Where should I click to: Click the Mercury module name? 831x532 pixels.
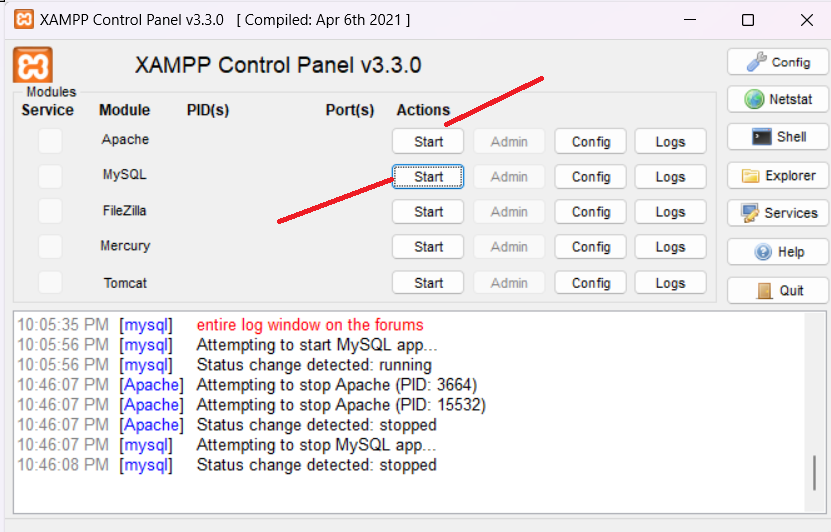pyautogui.click(x=125, y=246)
